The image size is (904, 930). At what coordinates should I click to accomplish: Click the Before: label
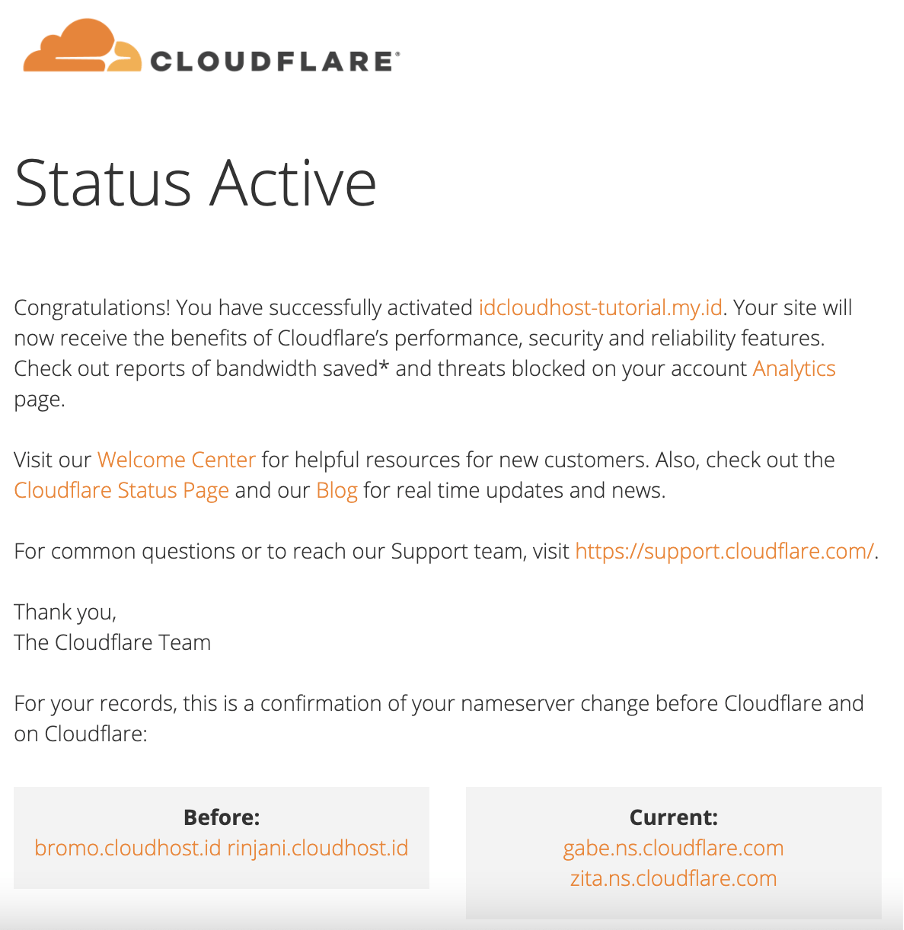tap(221, 818)
